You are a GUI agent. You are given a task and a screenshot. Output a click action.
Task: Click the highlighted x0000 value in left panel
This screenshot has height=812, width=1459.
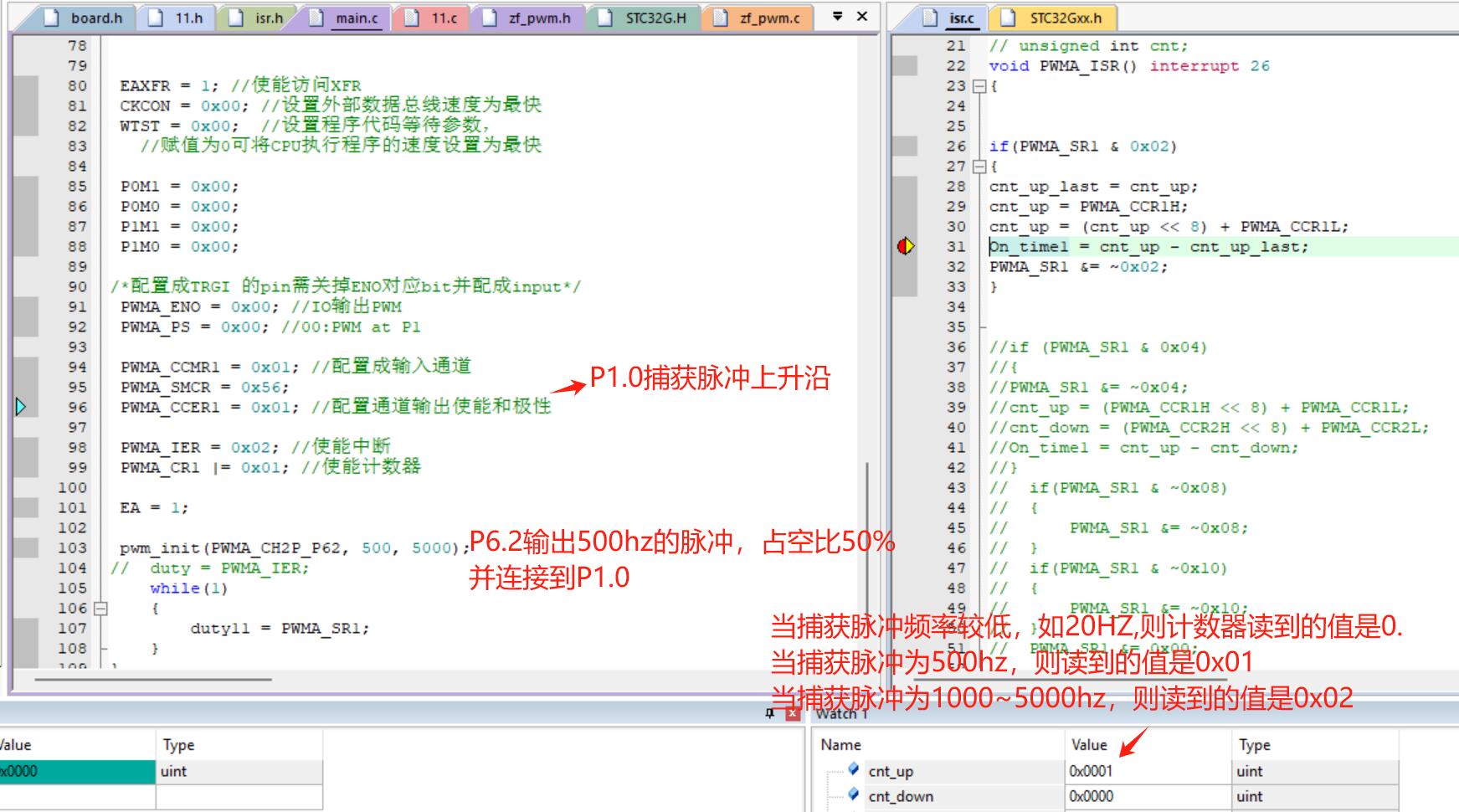[x=77, y=771]
